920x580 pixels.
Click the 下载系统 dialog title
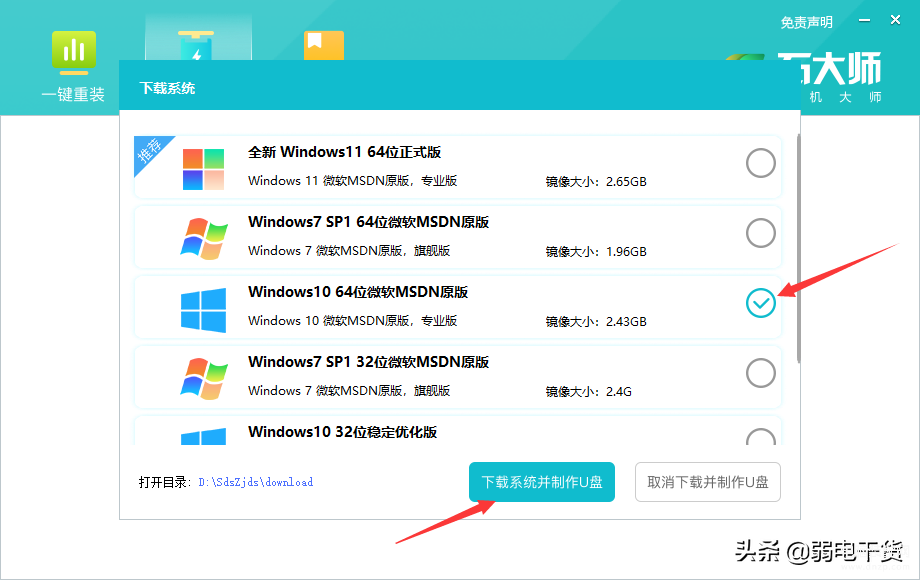(x=167, y=89)
